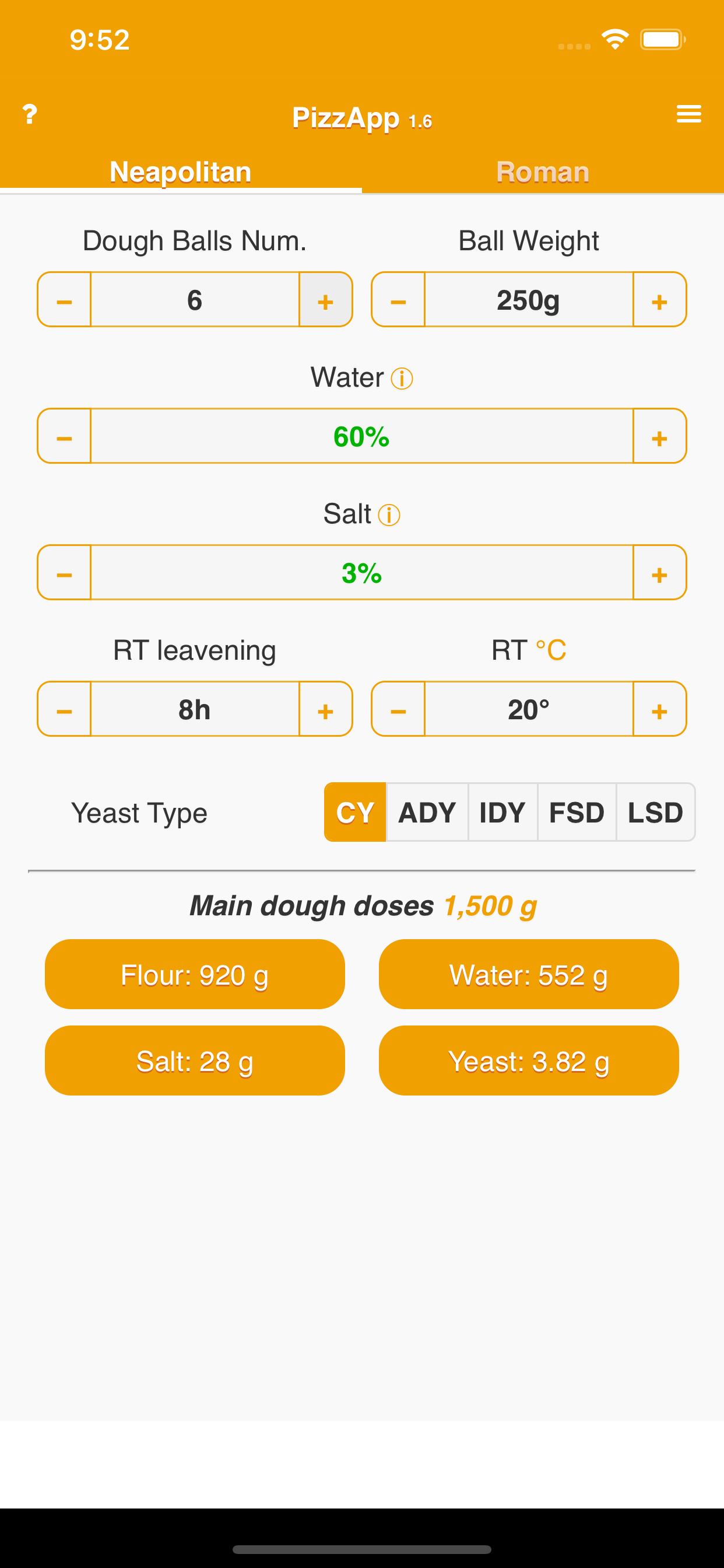Increase Water percentage with plus
The width and height of the screenshot is (724, 1568).
point(659,436)
